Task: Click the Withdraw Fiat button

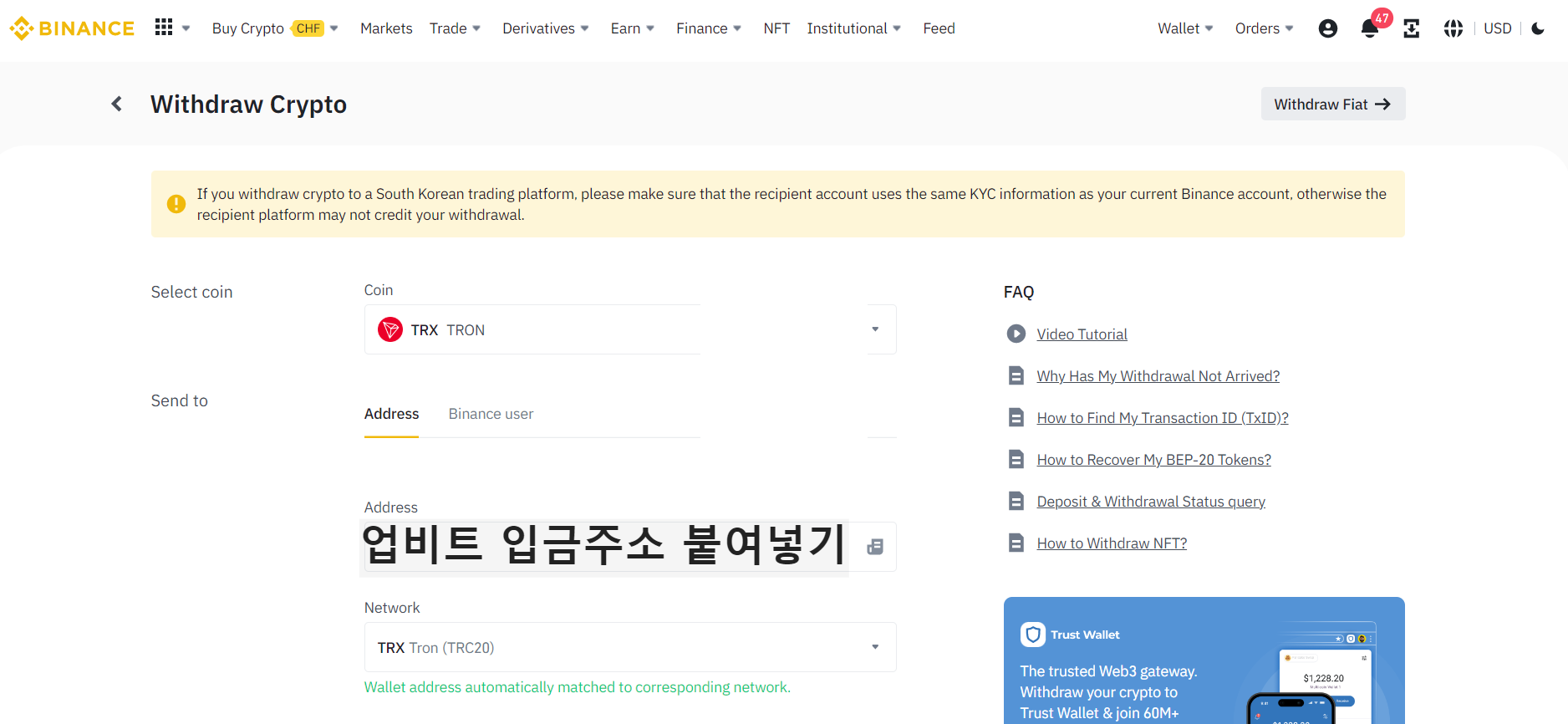Action: (1333, 104)
